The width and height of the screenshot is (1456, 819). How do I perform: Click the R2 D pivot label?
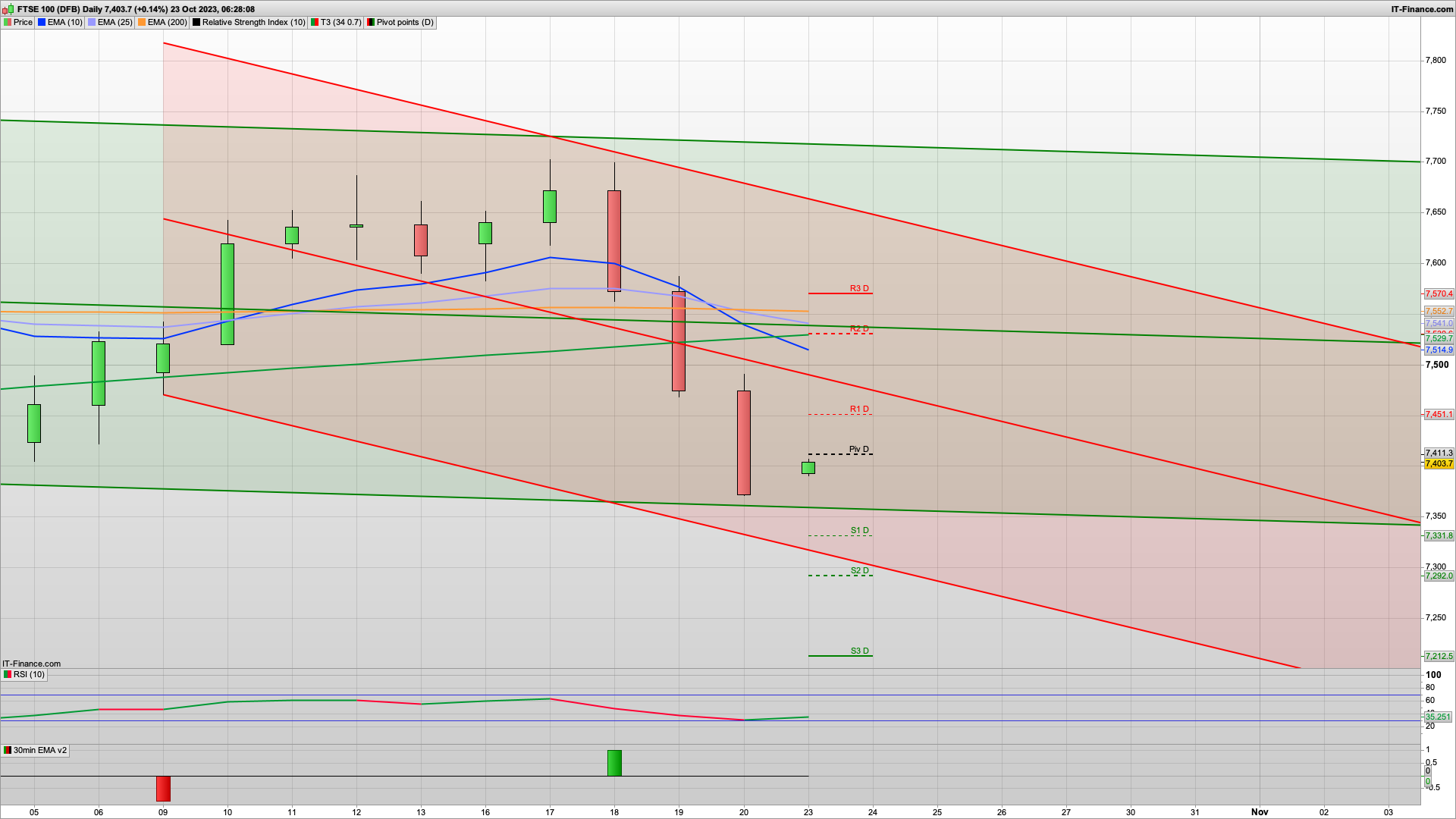(859, 328)
